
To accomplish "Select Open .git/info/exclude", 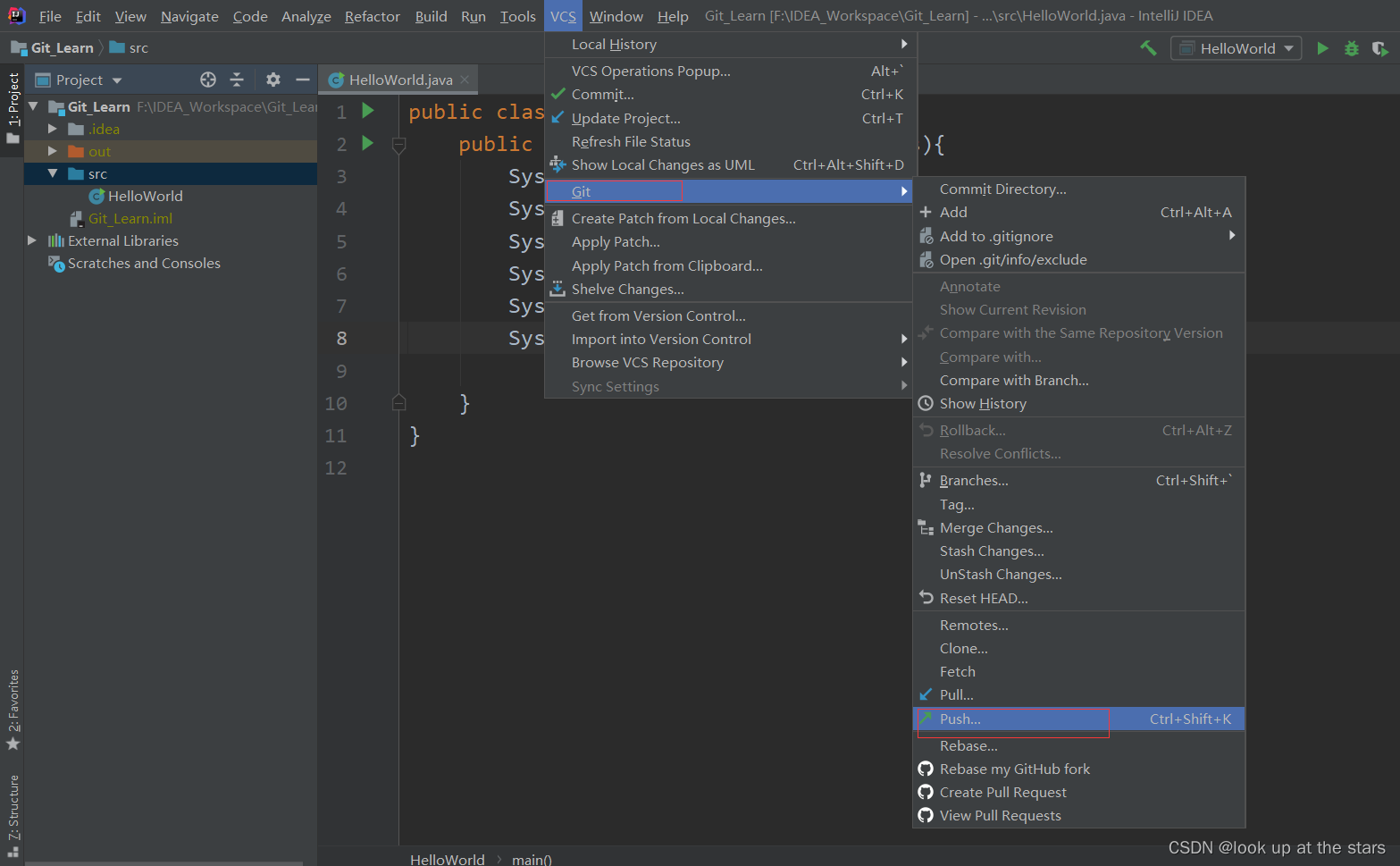I will [x=1078, y=259].
